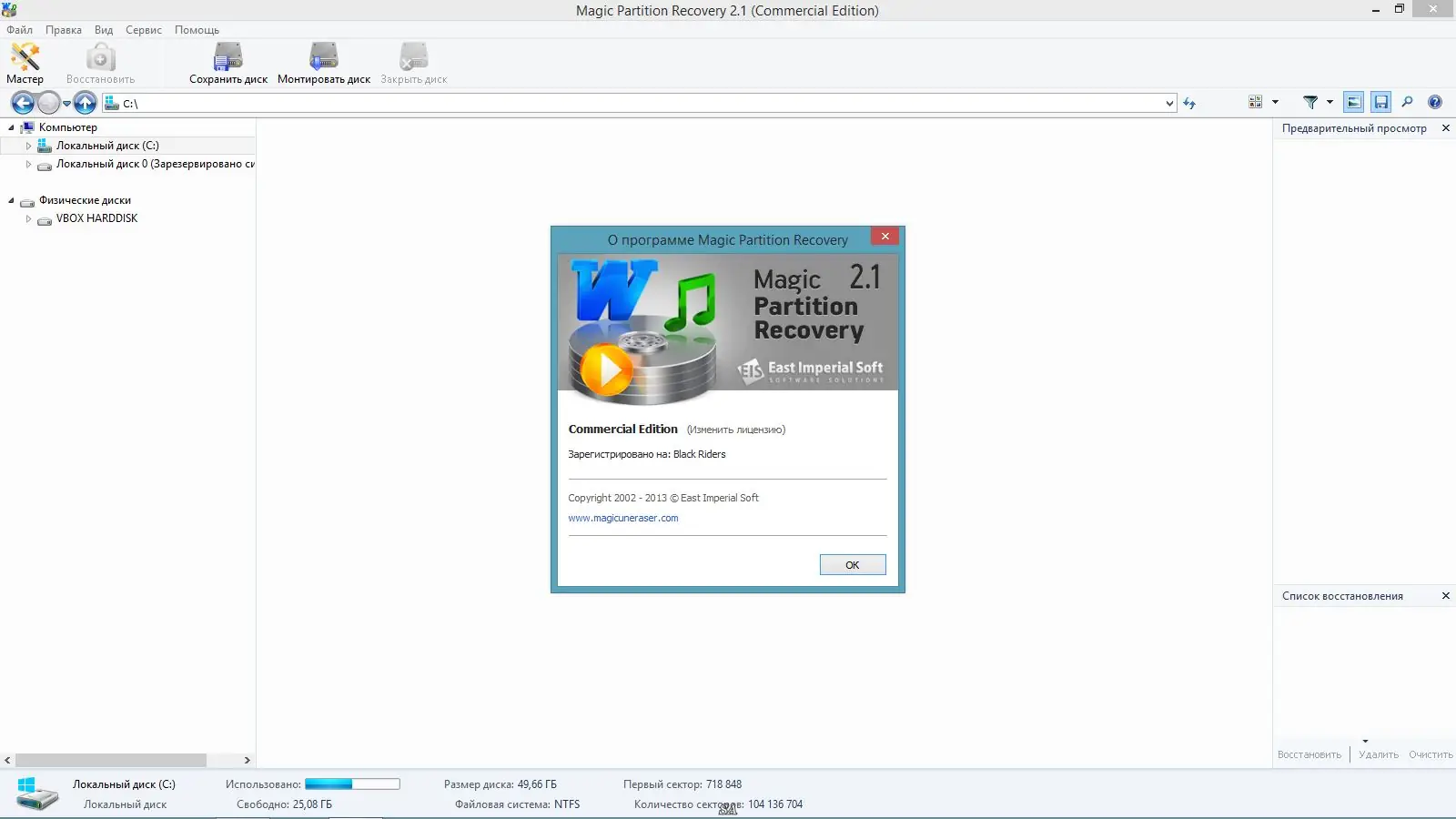
Task: Click the Восстановить toolbar icon
Action: (x=100, y=56)
